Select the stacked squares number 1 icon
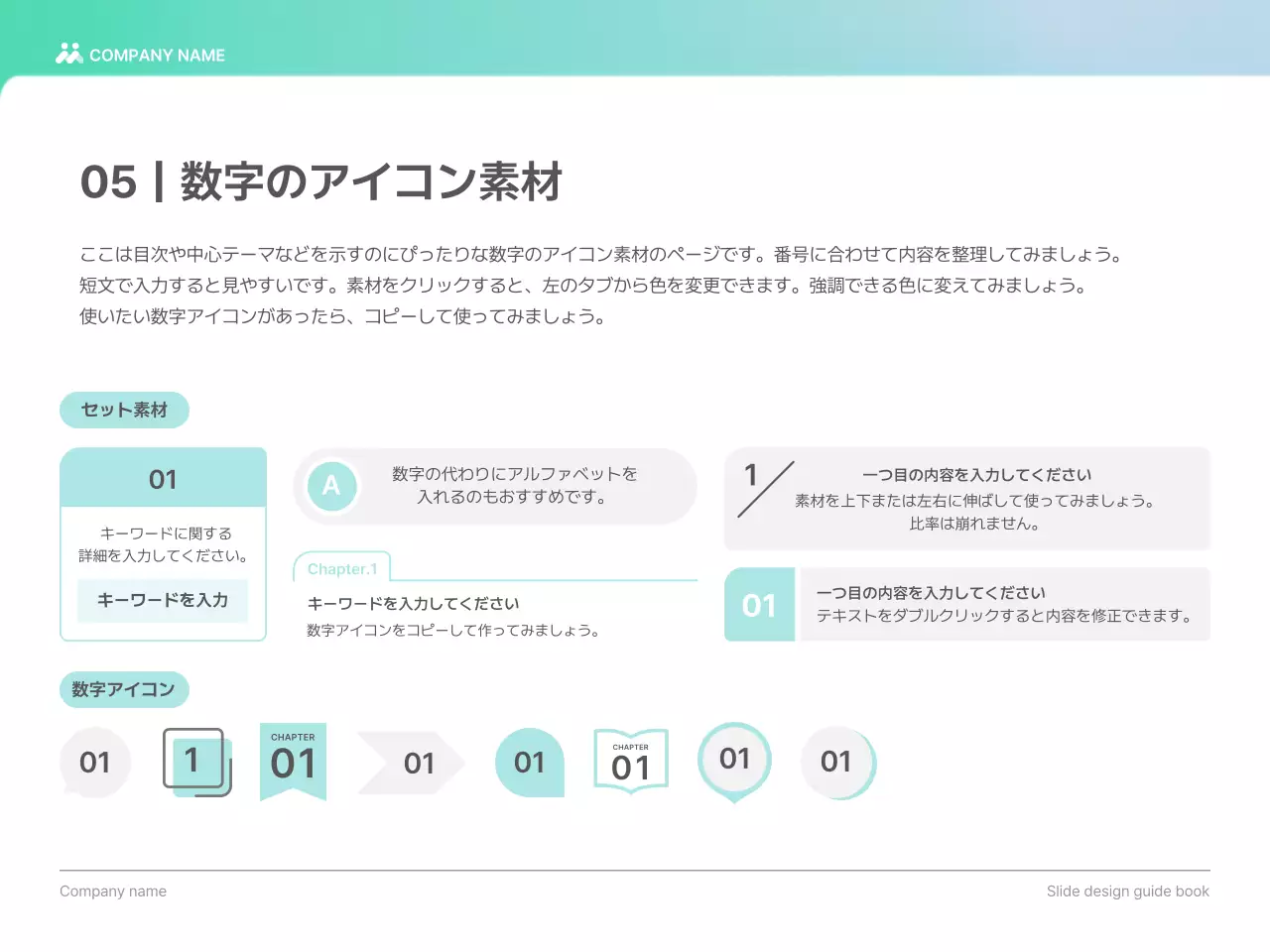 click(x=195, y=762)
